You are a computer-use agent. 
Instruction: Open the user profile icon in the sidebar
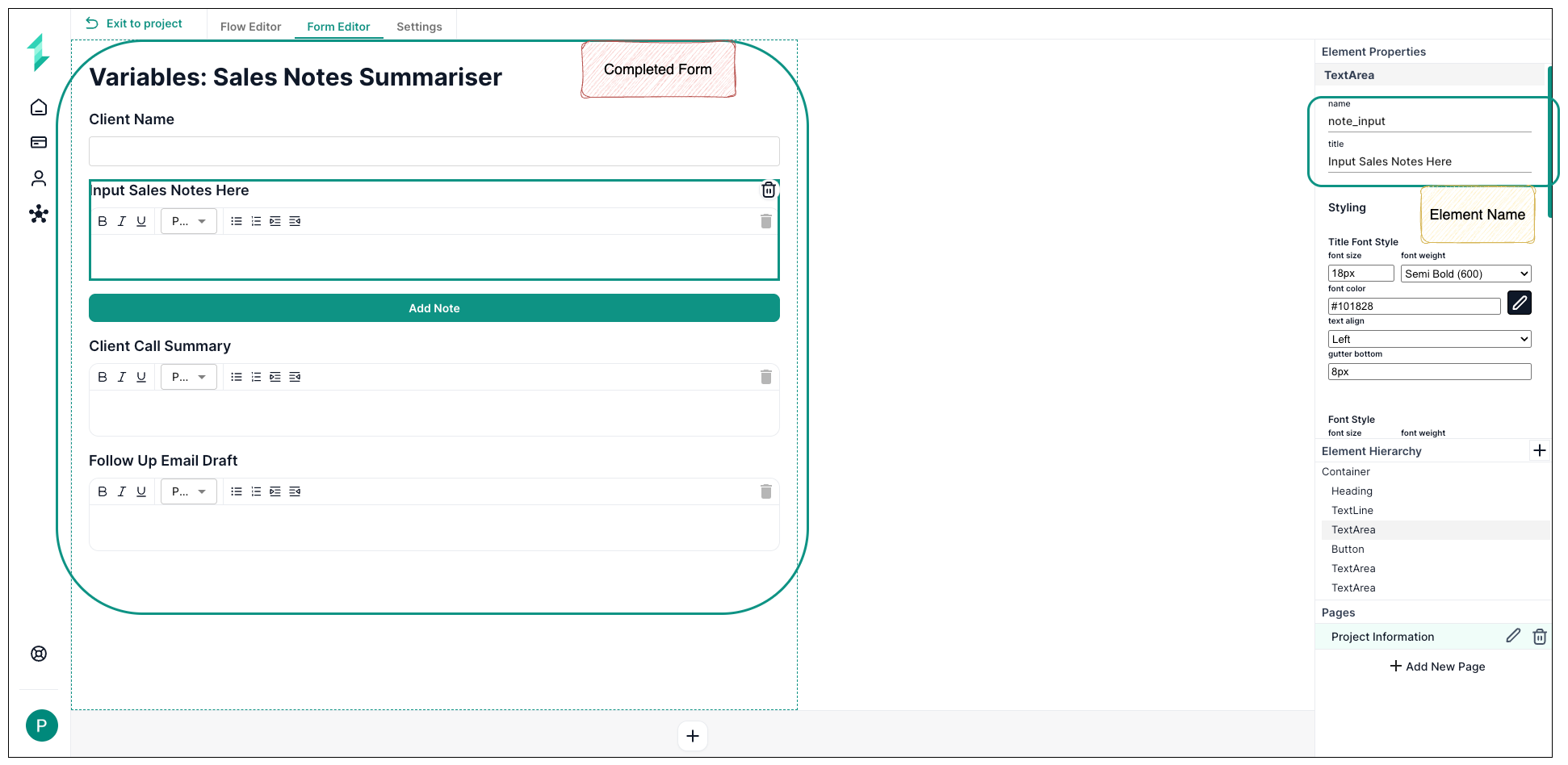pos(39,178)
